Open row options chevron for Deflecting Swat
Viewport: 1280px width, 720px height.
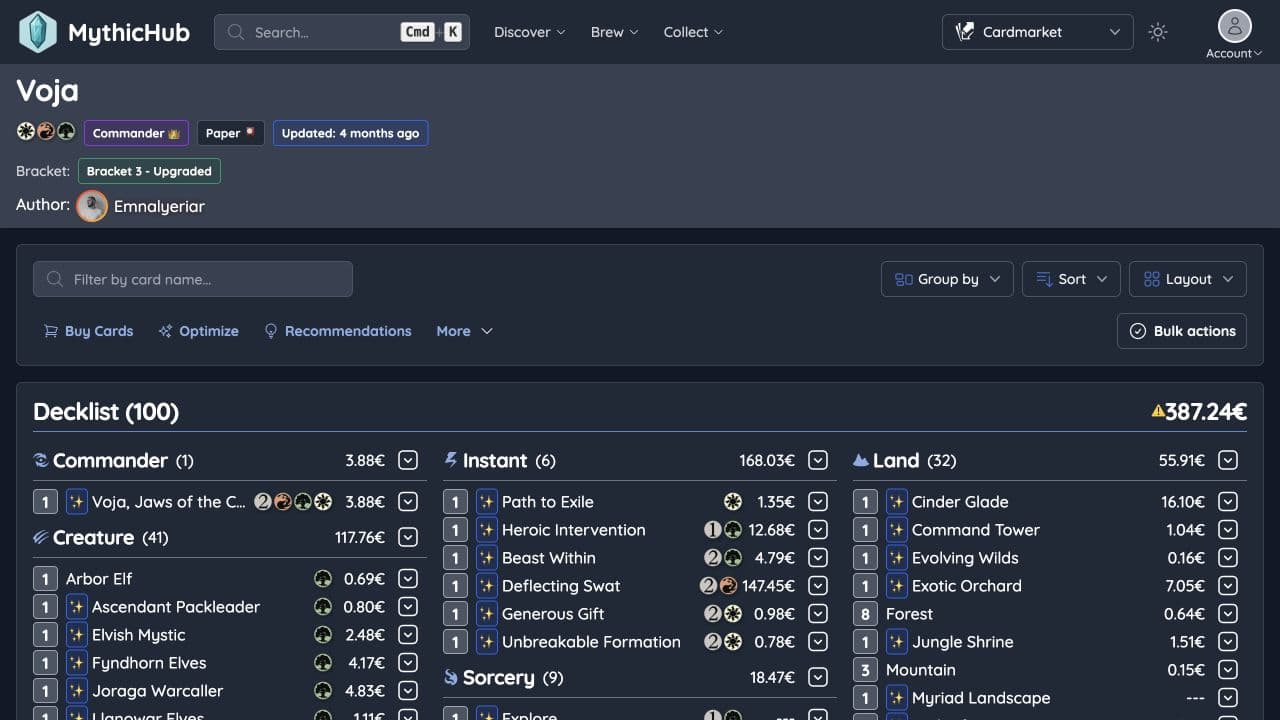[x=818, y=586]
